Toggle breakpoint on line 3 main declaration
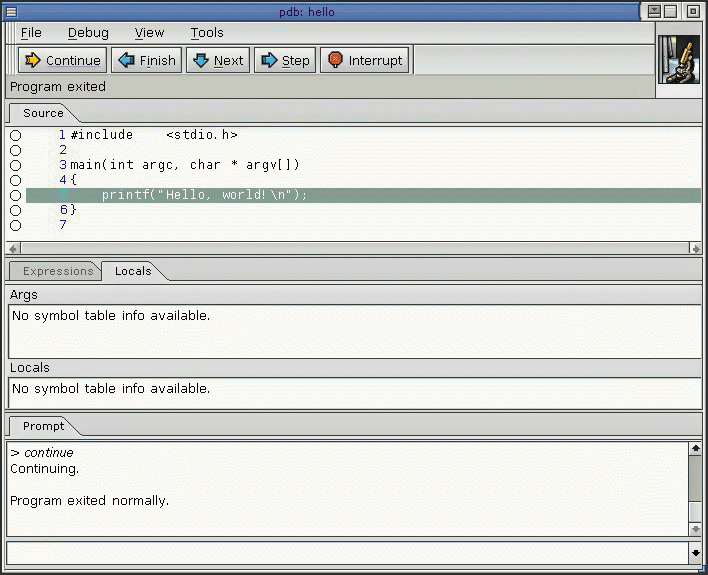 coord(16,165)
